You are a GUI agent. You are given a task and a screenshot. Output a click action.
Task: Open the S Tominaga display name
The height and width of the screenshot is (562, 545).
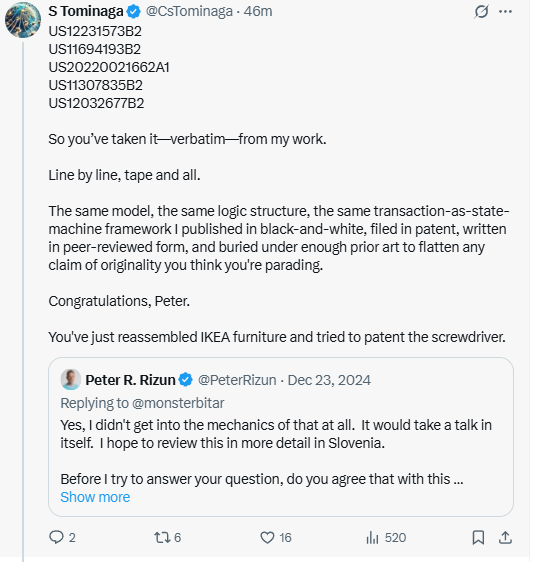click(86, 11)
